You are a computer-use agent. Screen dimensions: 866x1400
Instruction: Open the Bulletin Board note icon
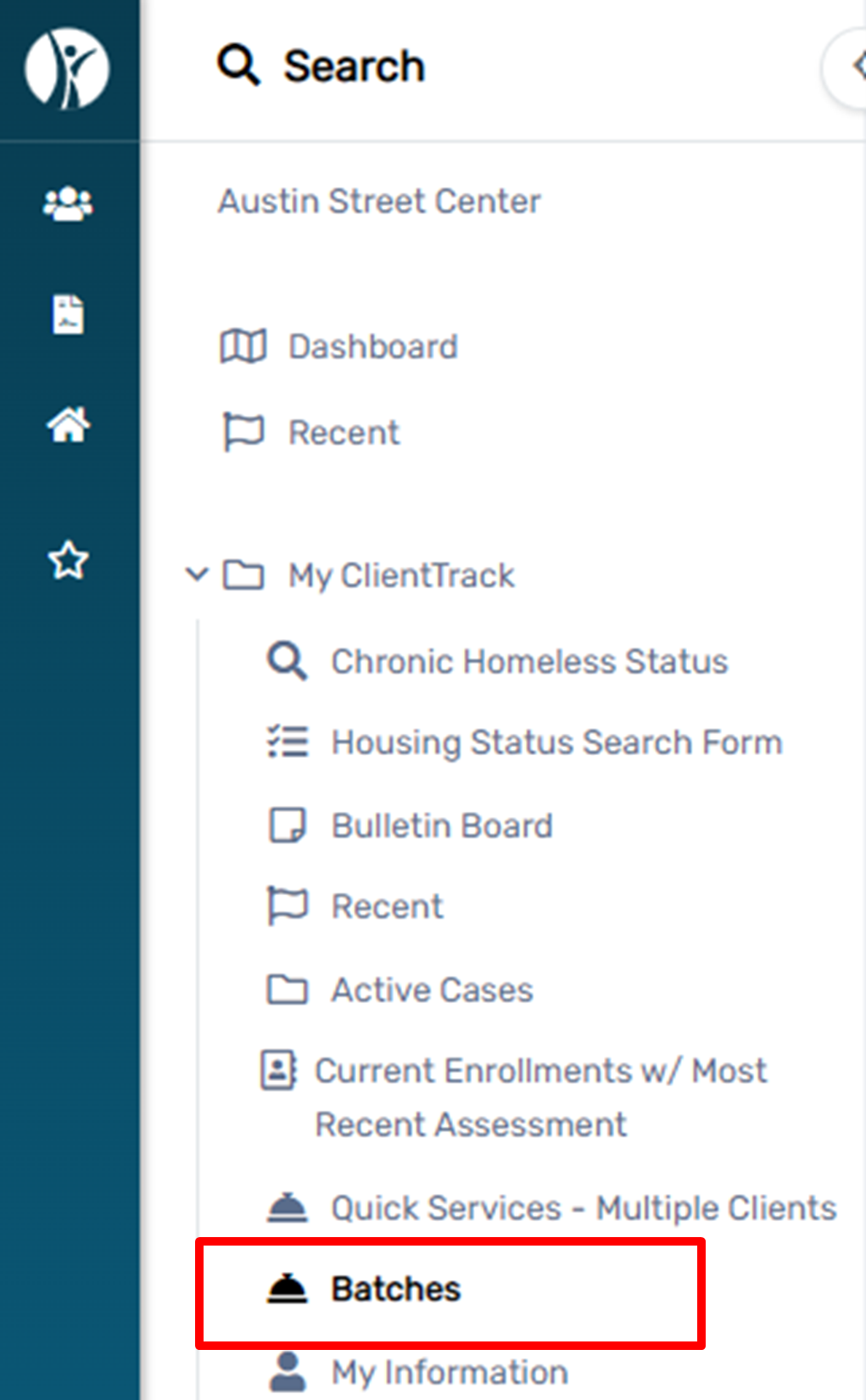coord(288,825)
